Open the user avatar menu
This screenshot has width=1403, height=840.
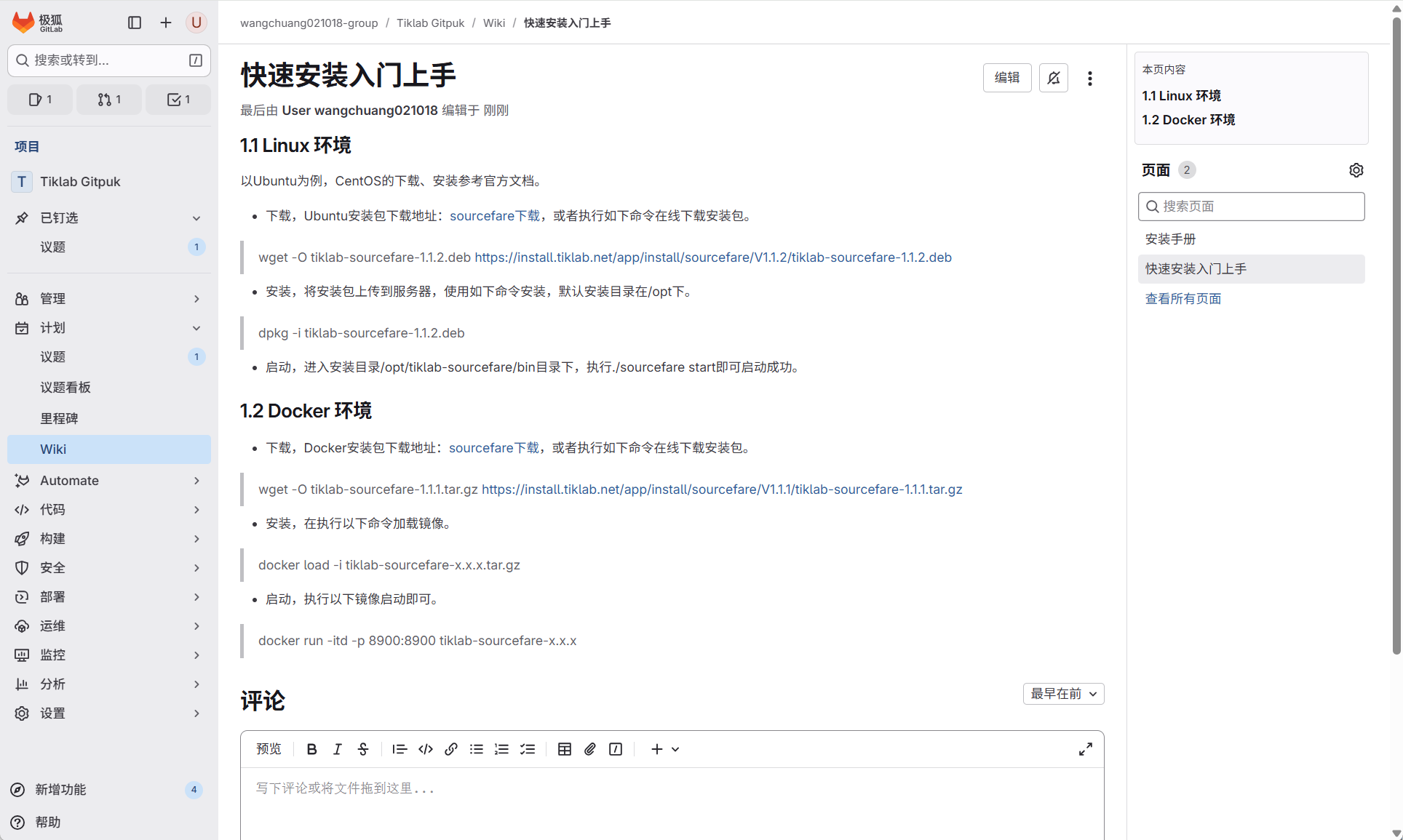196,23
